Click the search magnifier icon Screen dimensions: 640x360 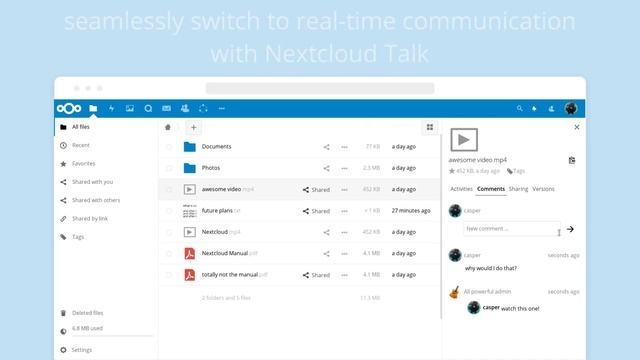pyautogui.click(x=519, y=109)
